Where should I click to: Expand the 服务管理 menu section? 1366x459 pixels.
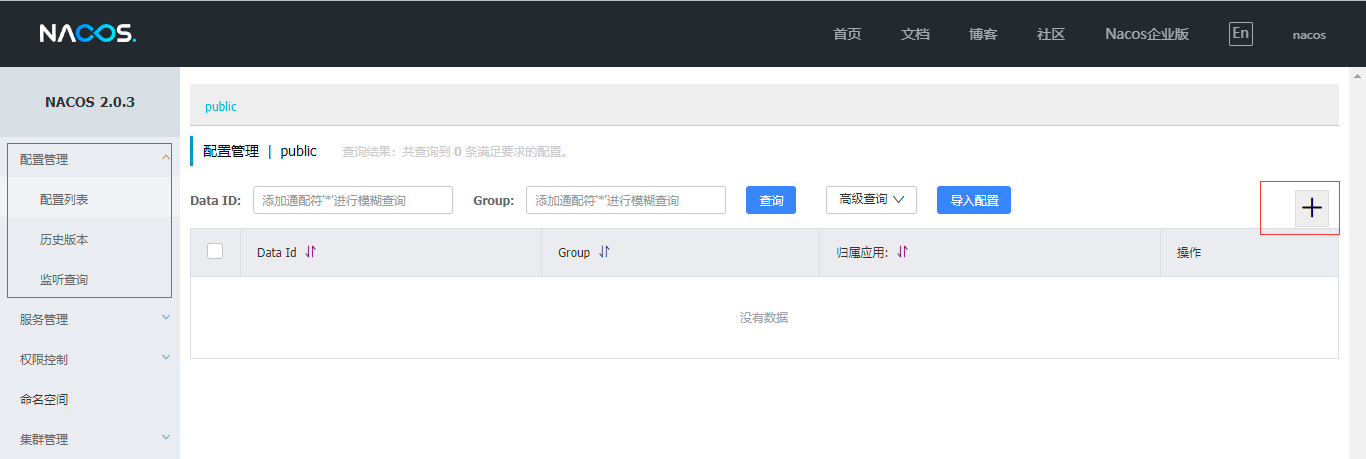pyautogui.click(x=89, y=320)
